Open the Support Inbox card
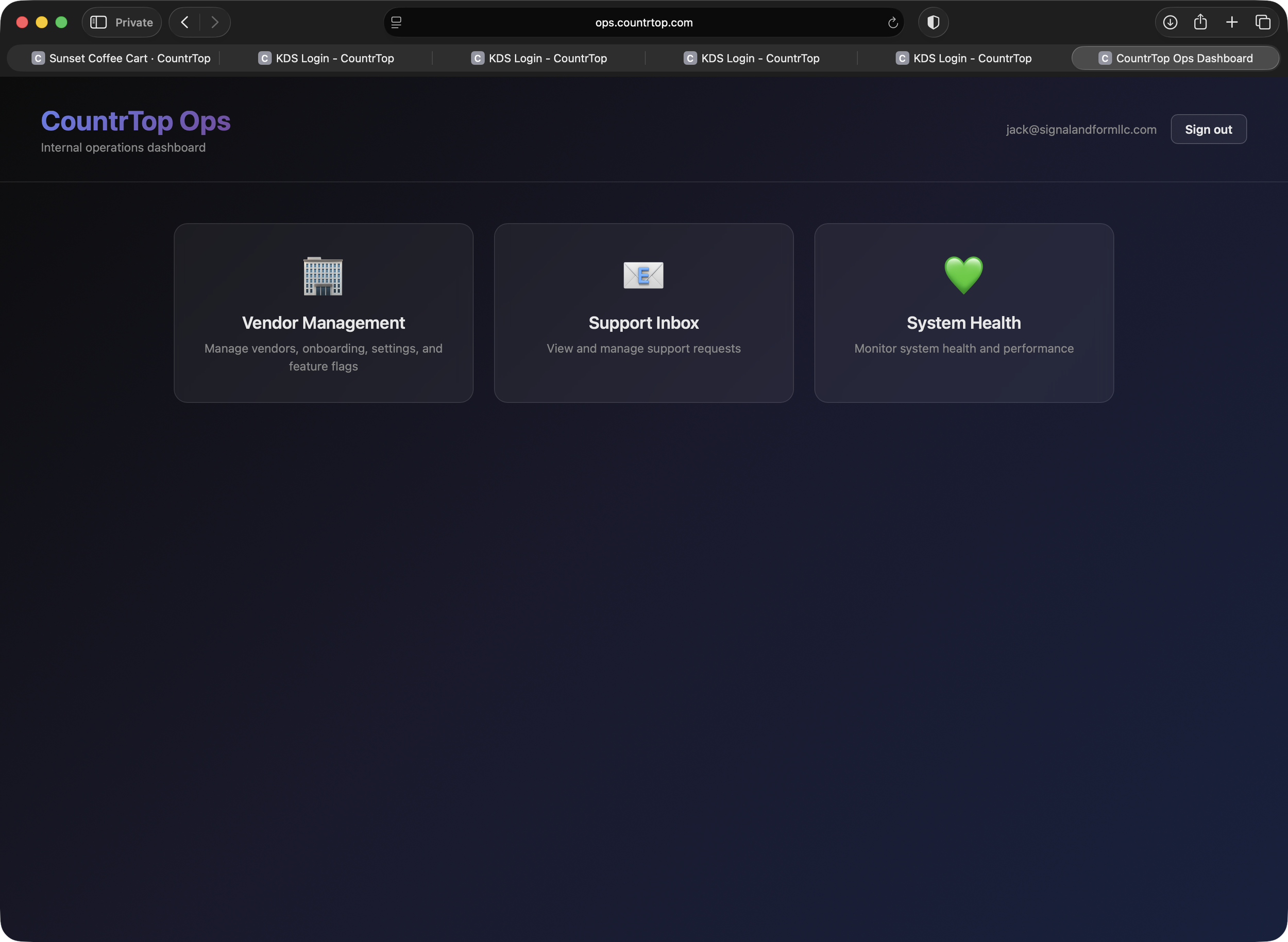The image size is (1288, 942). click(x=643, y=312)
